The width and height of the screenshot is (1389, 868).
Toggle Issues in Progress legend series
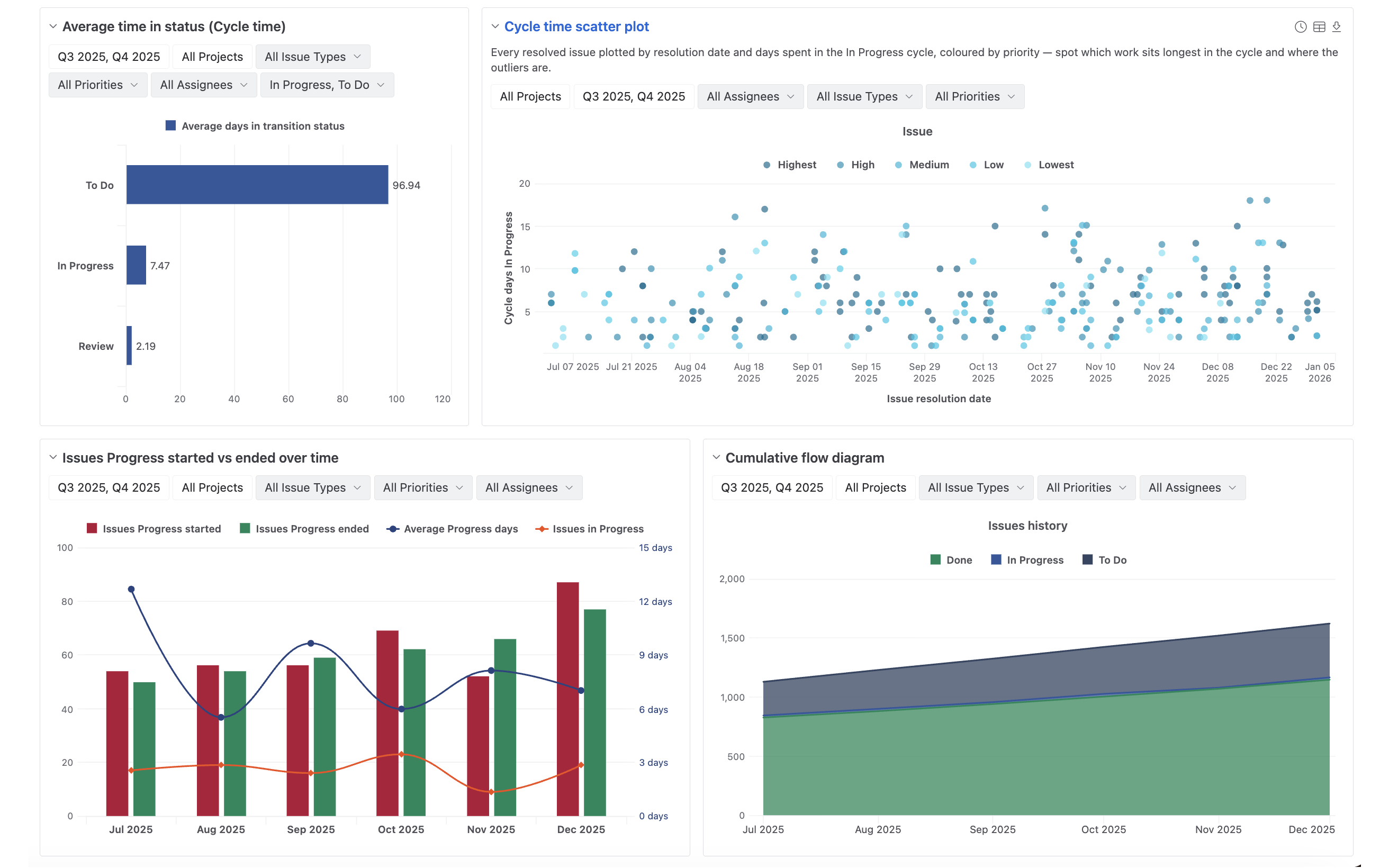coord(590,529)
